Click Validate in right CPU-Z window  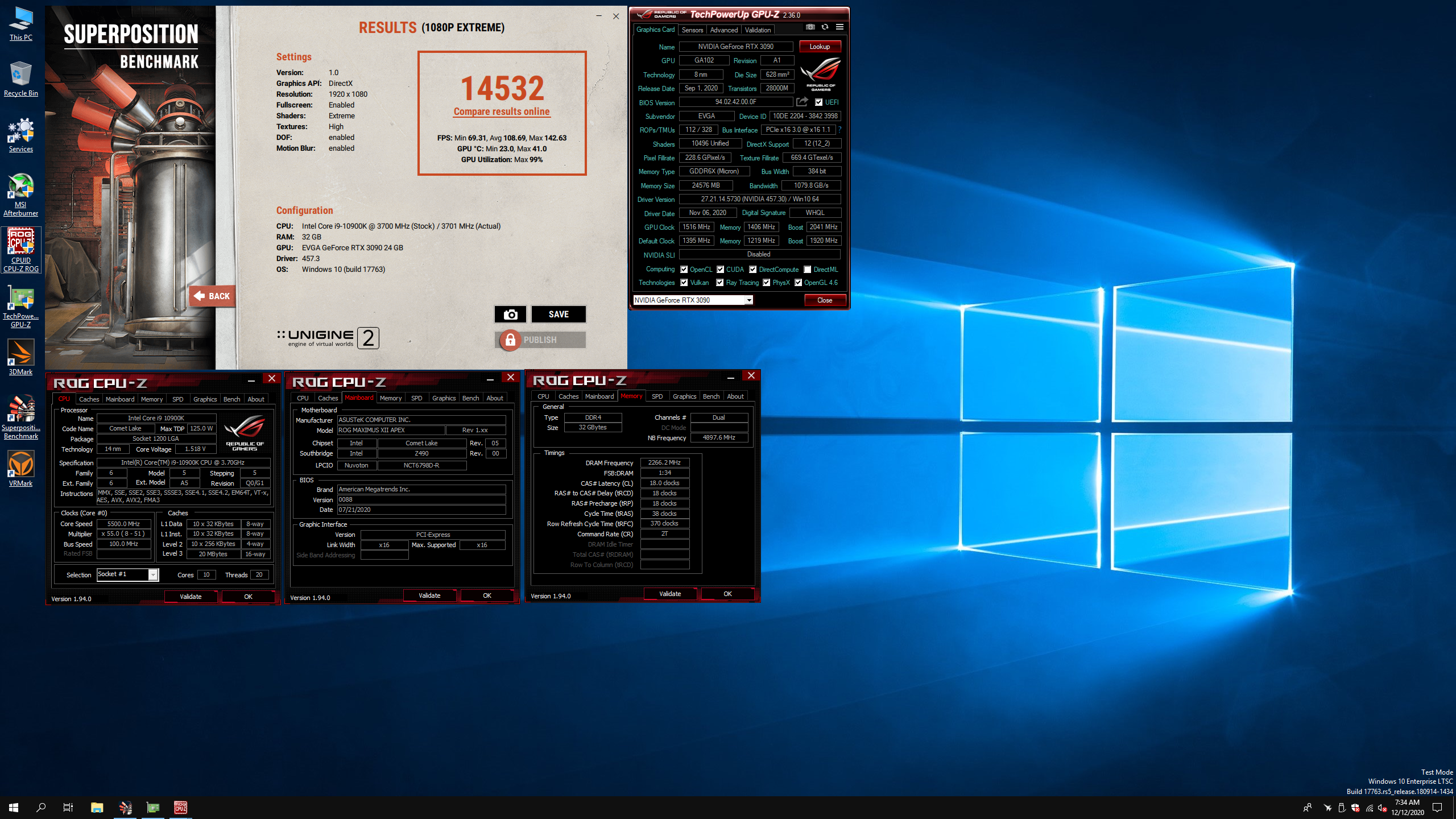point(670,594)
